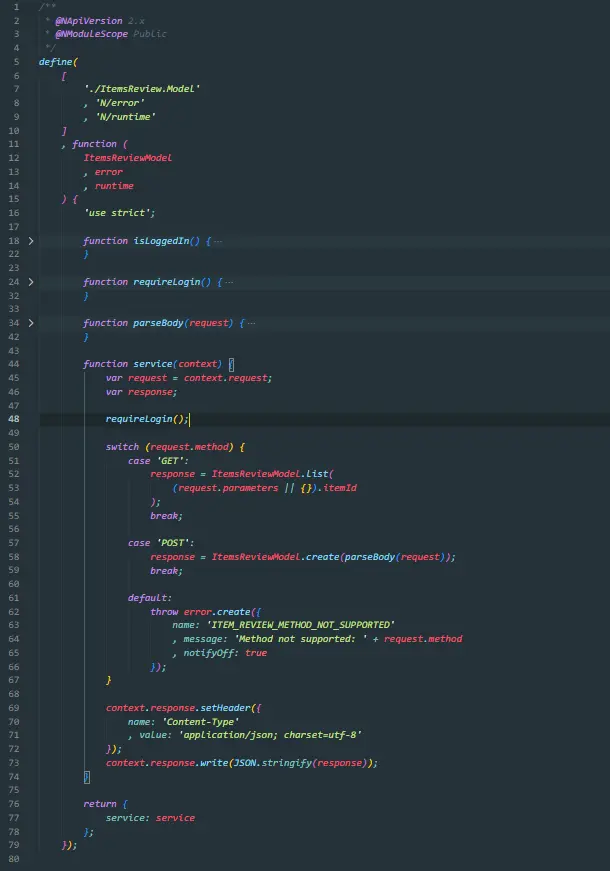The image size is (610, 871).
Task: Click 'application/json; charset=utf-8' string
Action: pyautogui.click(x=270, y=735)
